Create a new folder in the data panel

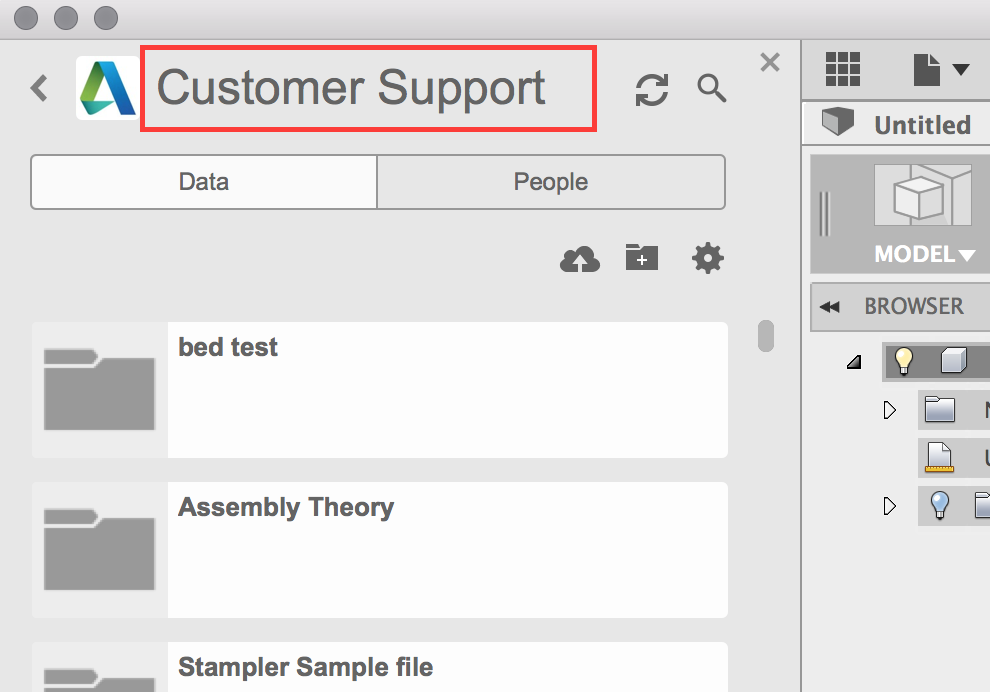(x=641, y=257)
